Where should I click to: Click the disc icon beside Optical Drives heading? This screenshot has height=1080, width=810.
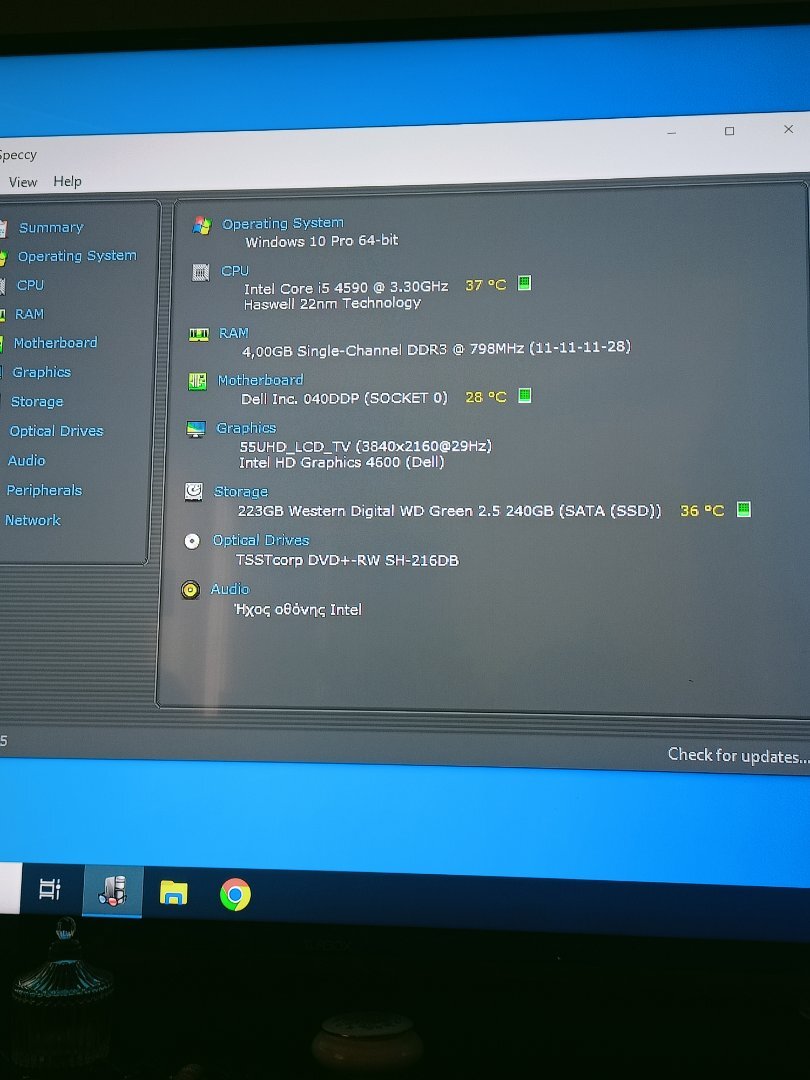[192, 541]
